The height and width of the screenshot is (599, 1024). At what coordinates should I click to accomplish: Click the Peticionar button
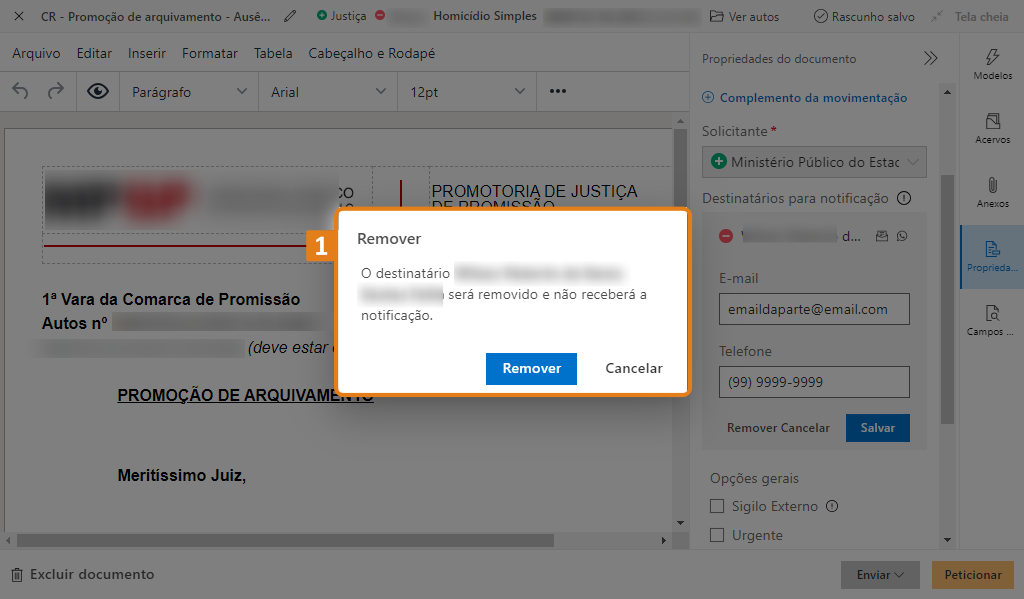pos(972,574)
